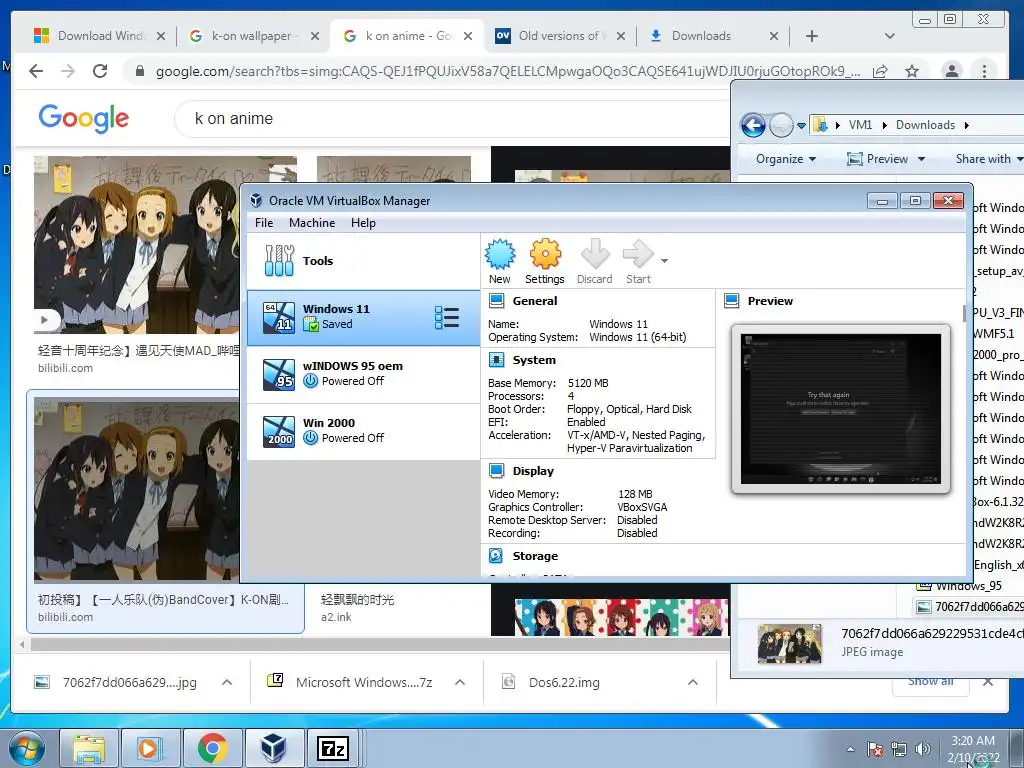Open a new Chrome tab
Viewport: 1024px width, 768px height.
[x=812, y=36]
